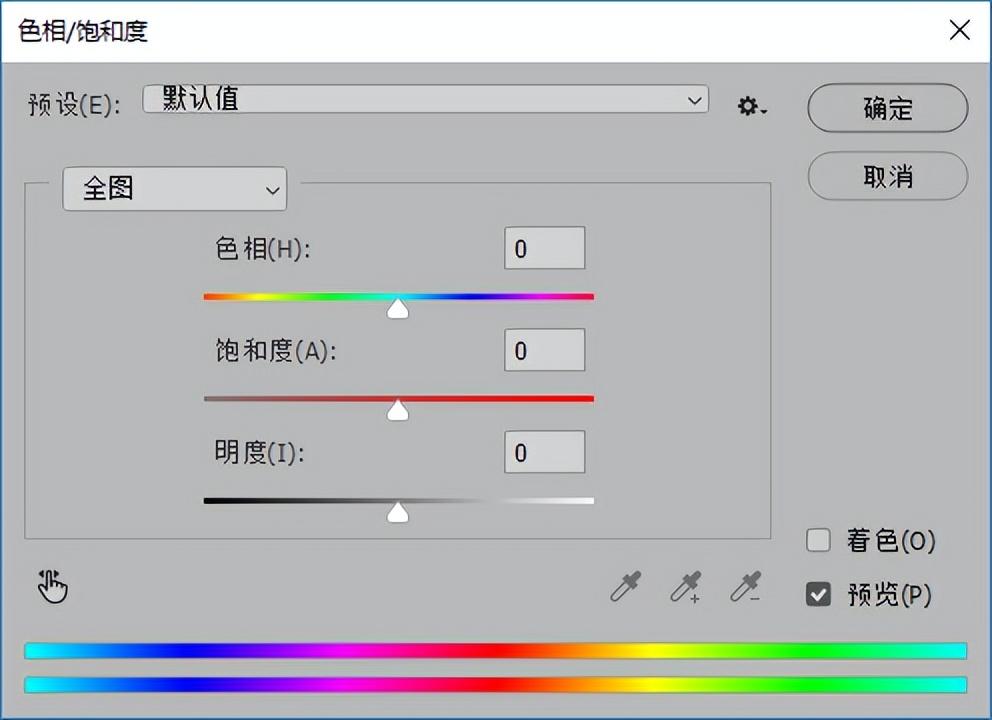This screenshot has width=992, height=720.
Task: Click the 明度 slider handle
Action: [x=398, y=512]
